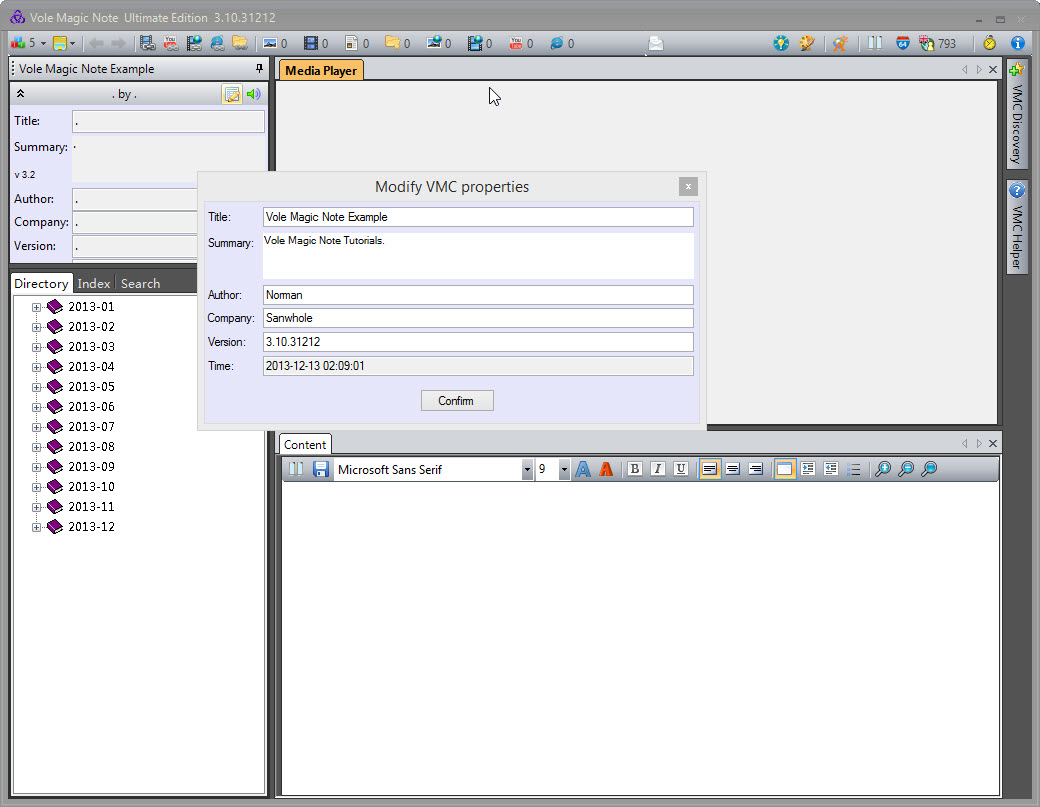Switch to the Search tab
Screen dimensions: 1040x807
click(x=140, y=283)
